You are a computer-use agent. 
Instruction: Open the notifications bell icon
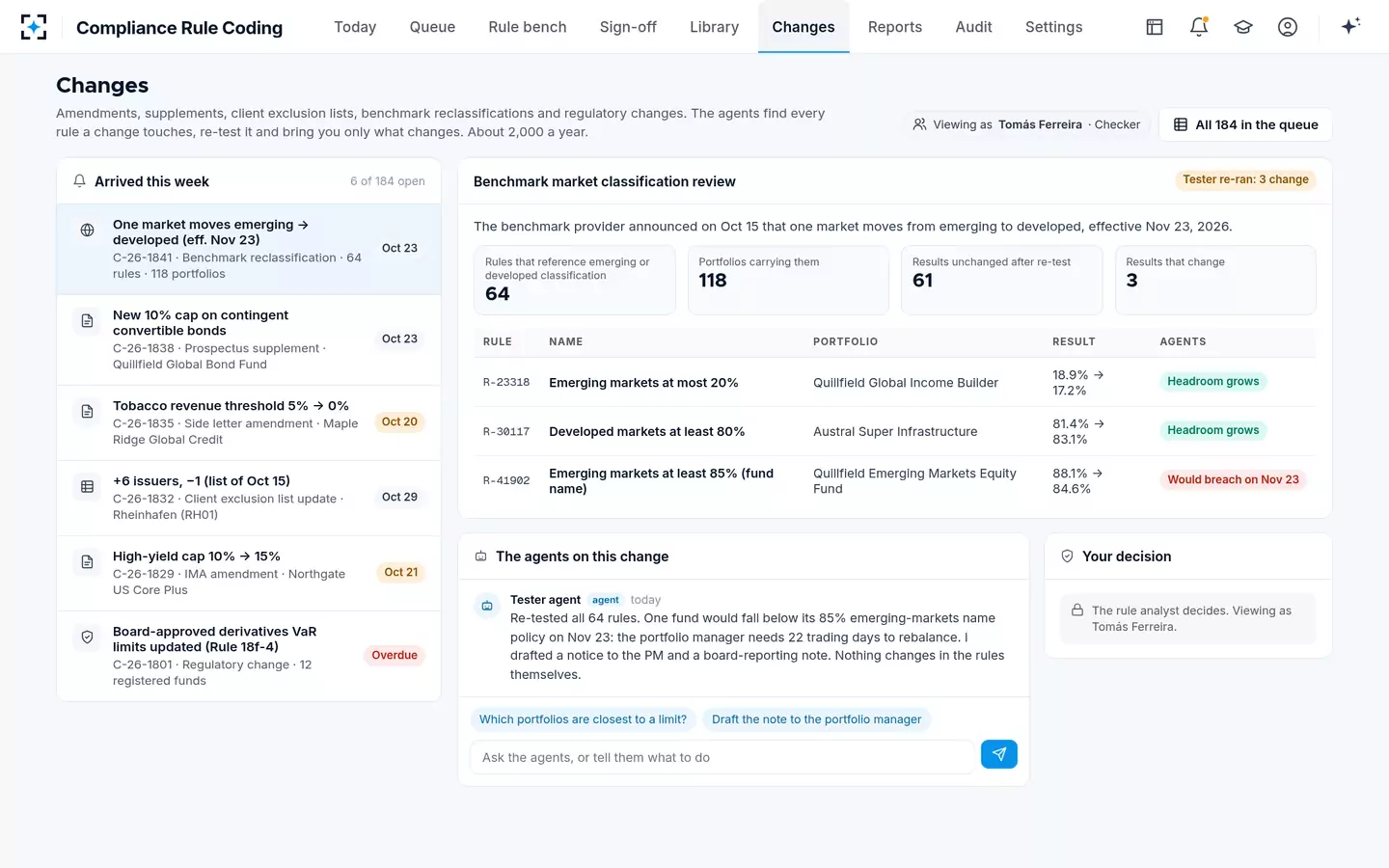[x=1199, y=27]
